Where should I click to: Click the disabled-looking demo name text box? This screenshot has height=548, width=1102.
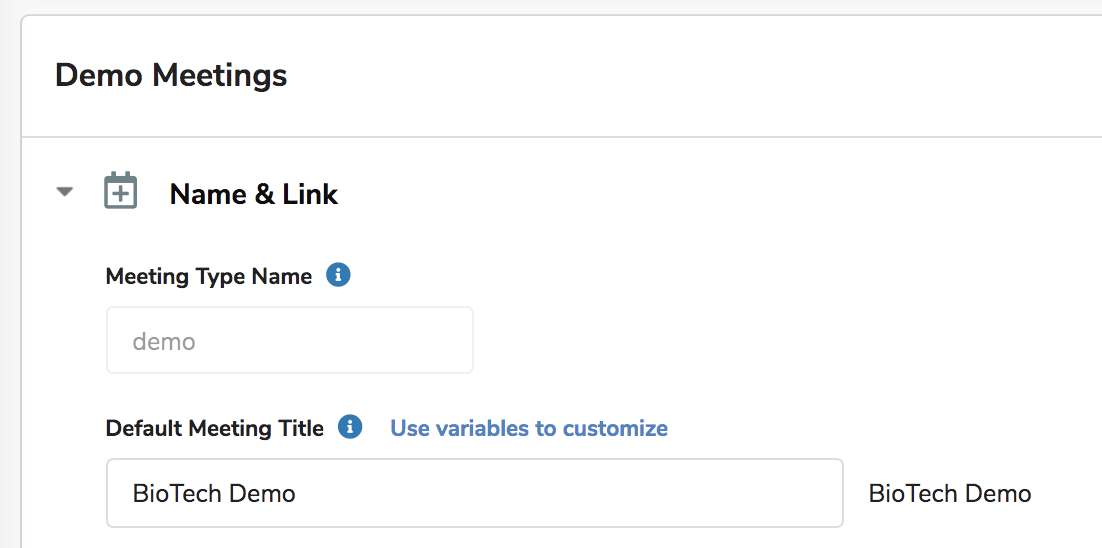point(289,341)
